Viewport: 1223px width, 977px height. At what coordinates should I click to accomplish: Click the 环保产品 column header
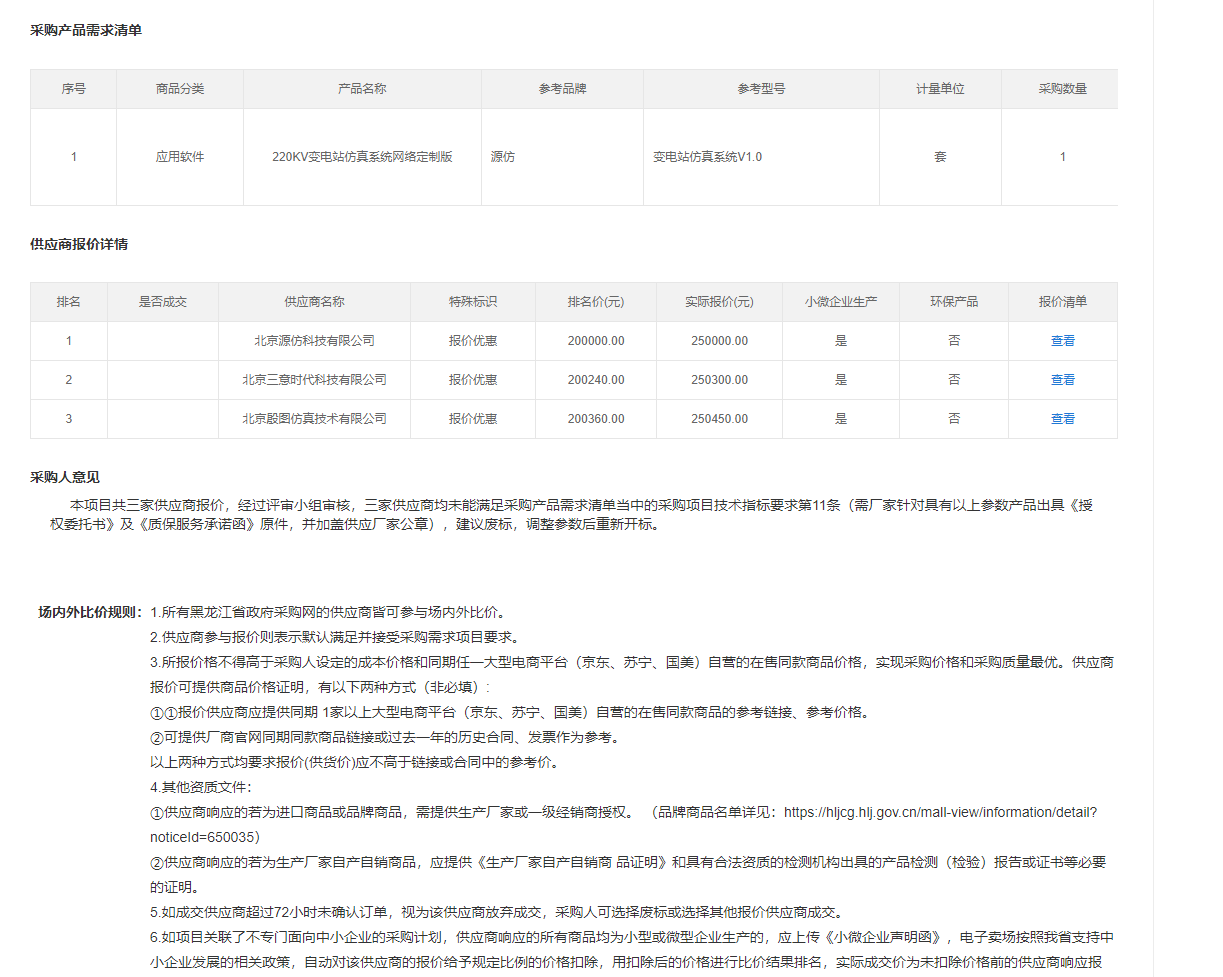pyautogui.click(x=953, y=302)
